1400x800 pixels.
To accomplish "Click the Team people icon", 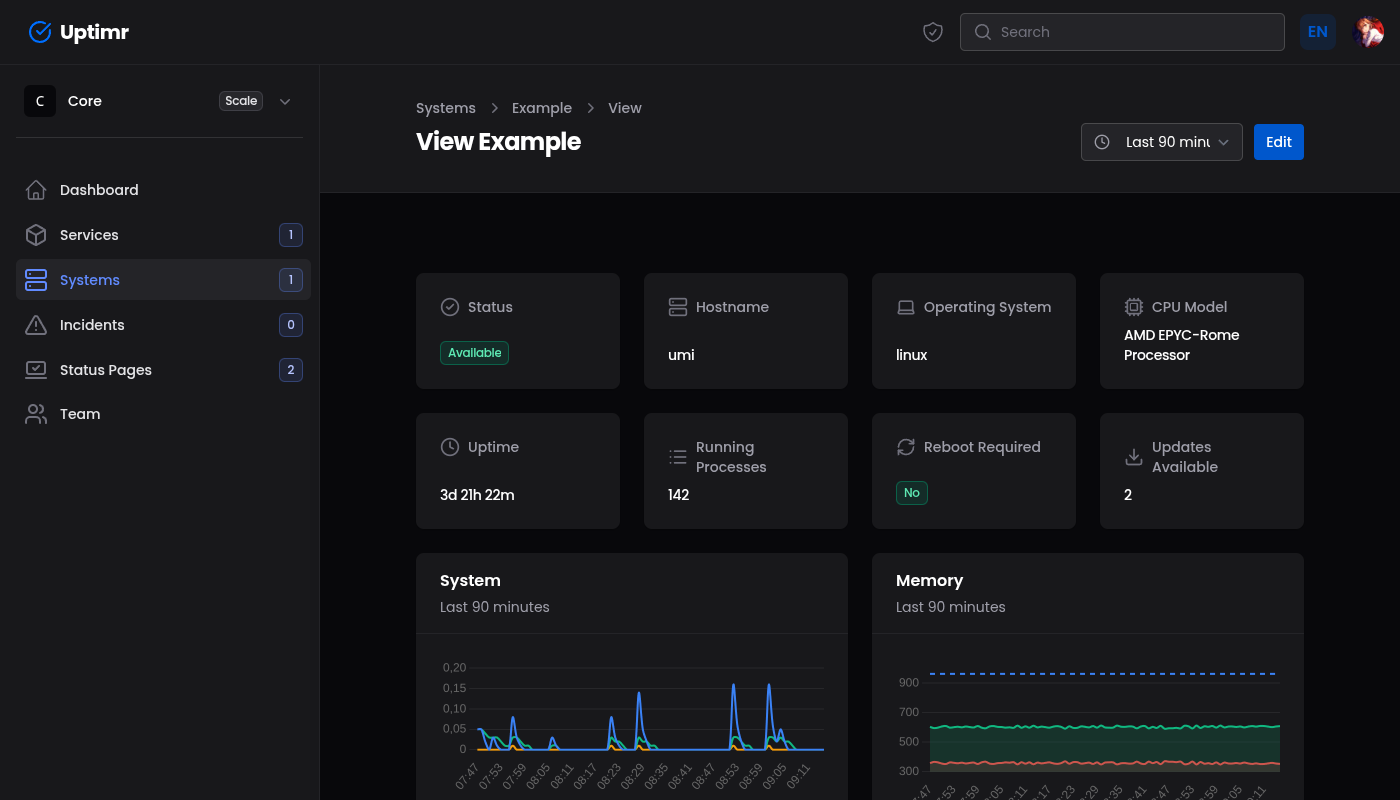I will [x=36, y=414].
